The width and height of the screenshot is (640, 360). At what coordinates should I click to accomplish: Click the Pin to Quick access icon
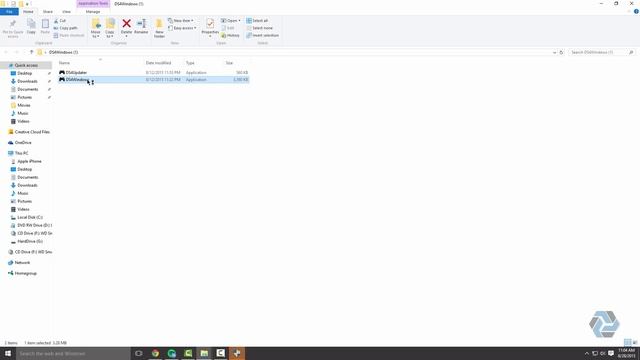(13, 24)
